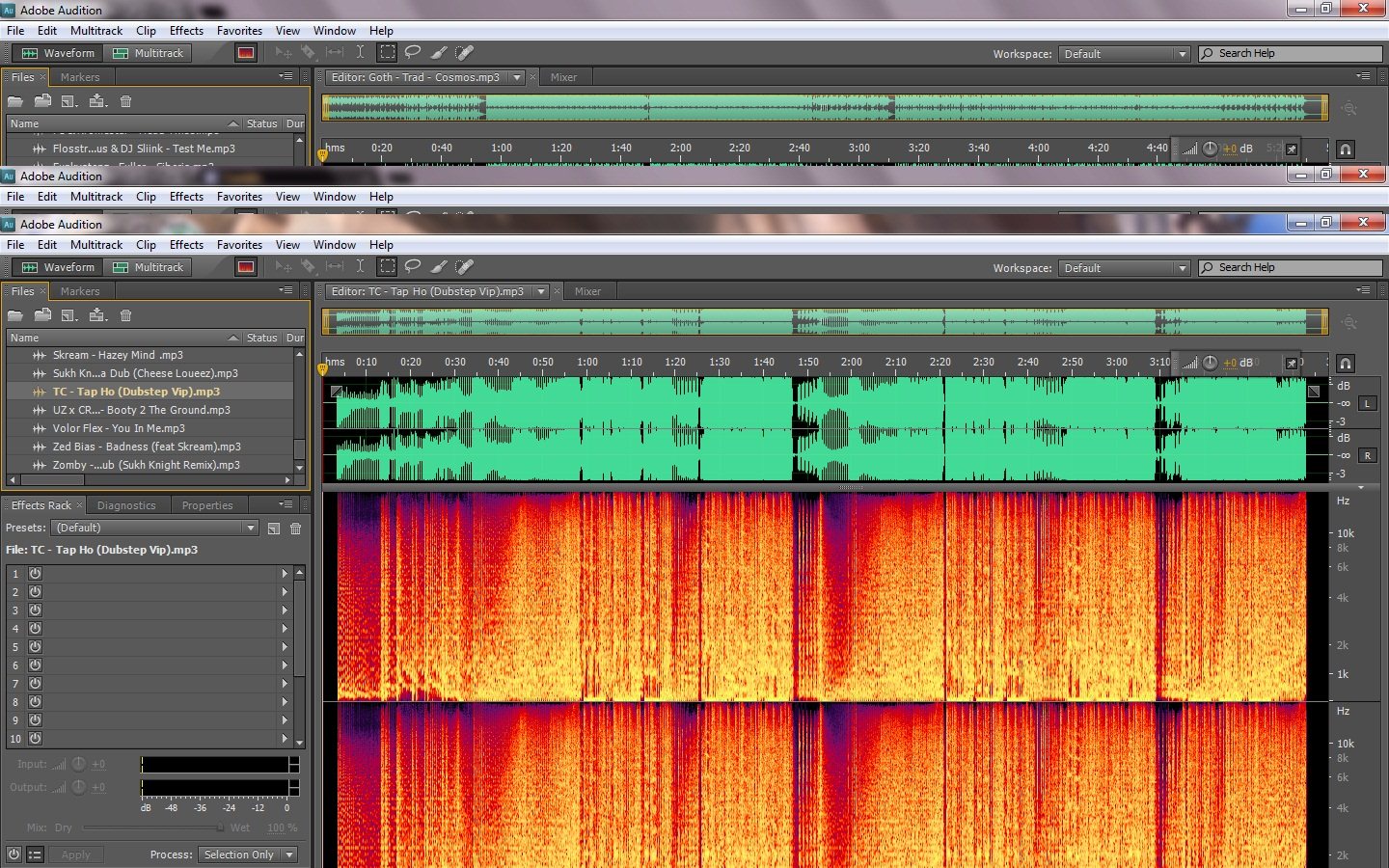Toggle spectral display in the Cosmos.mp3 window toolbar
This screenshot has height=868, width=1389.
pos(246,53)
